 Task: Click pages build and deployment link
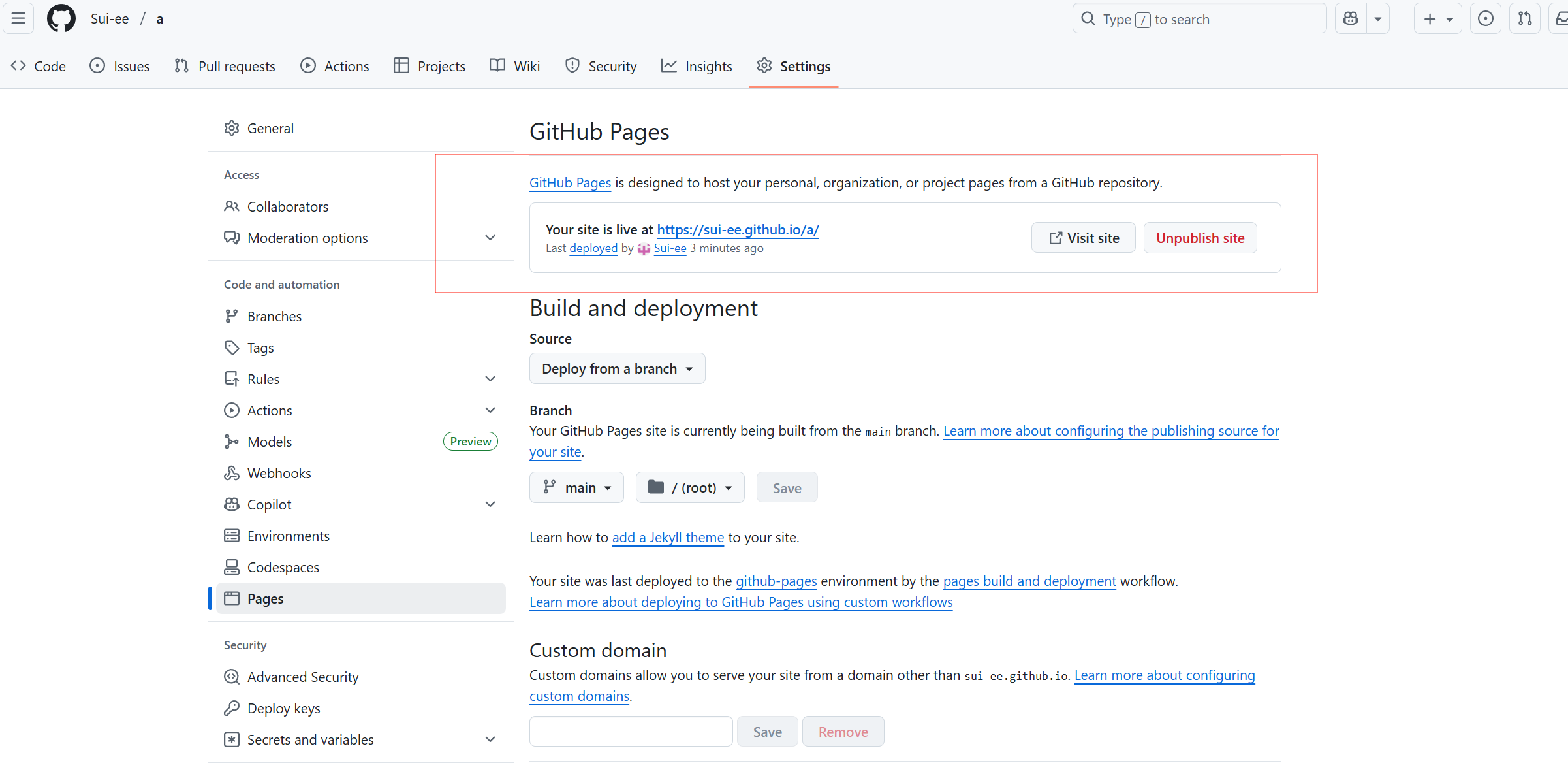1029,581
